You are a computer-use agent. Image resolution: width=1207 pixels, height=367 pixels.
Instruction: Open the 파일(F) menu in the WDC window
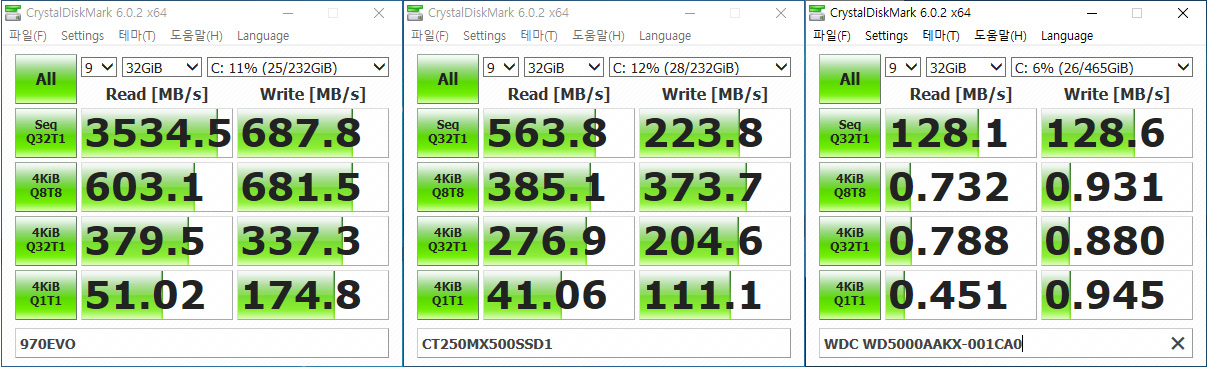click(x=832, y=36)
